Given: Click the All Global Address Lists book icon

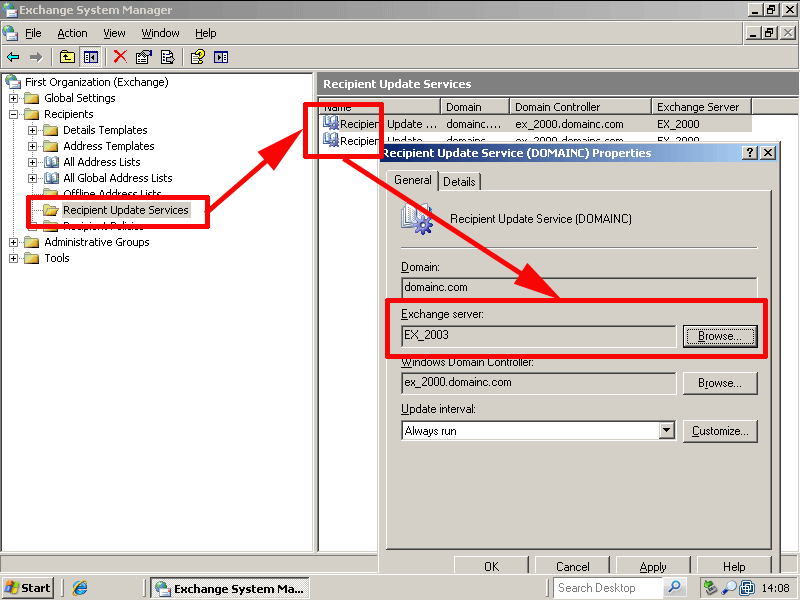Looking at the screenshot, I should tap(51, 178).
